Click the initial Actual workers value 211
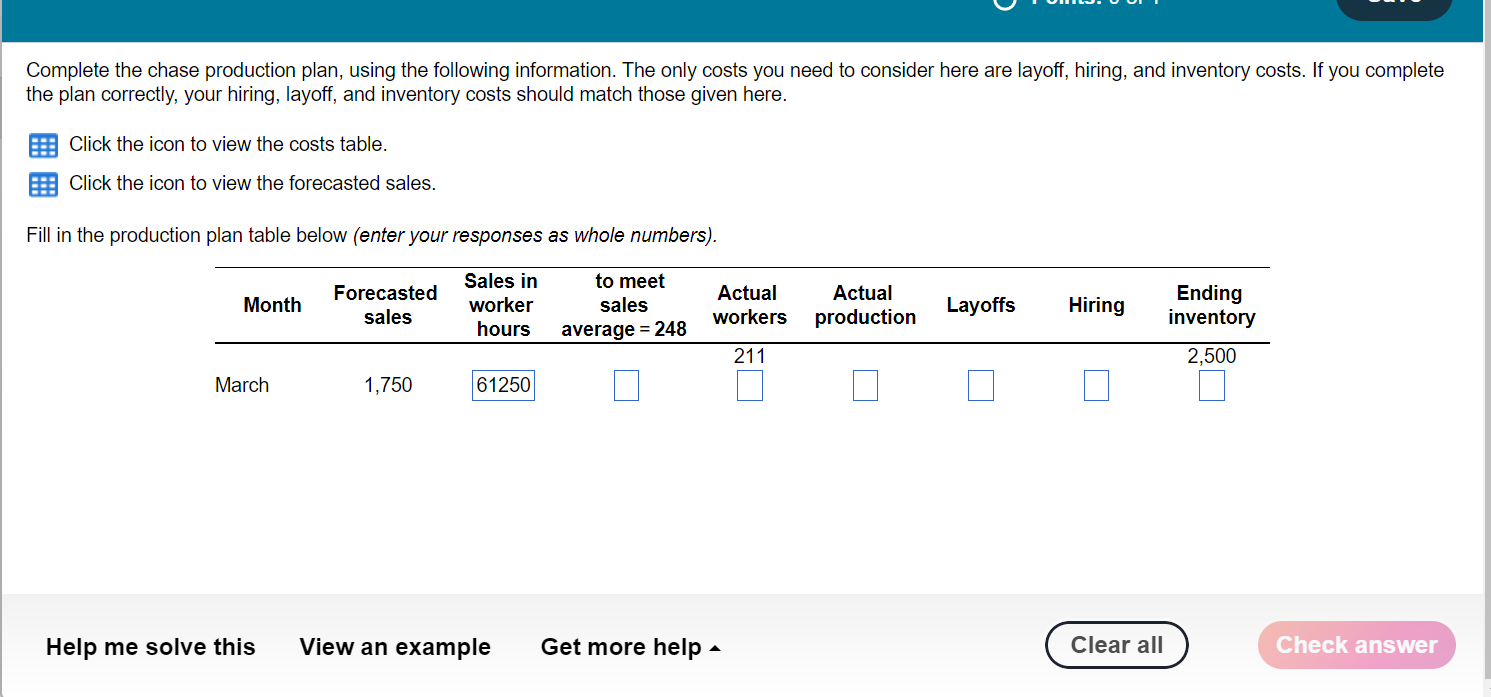1491x697 pixels. pyautogui.click(x=750, y=356)
